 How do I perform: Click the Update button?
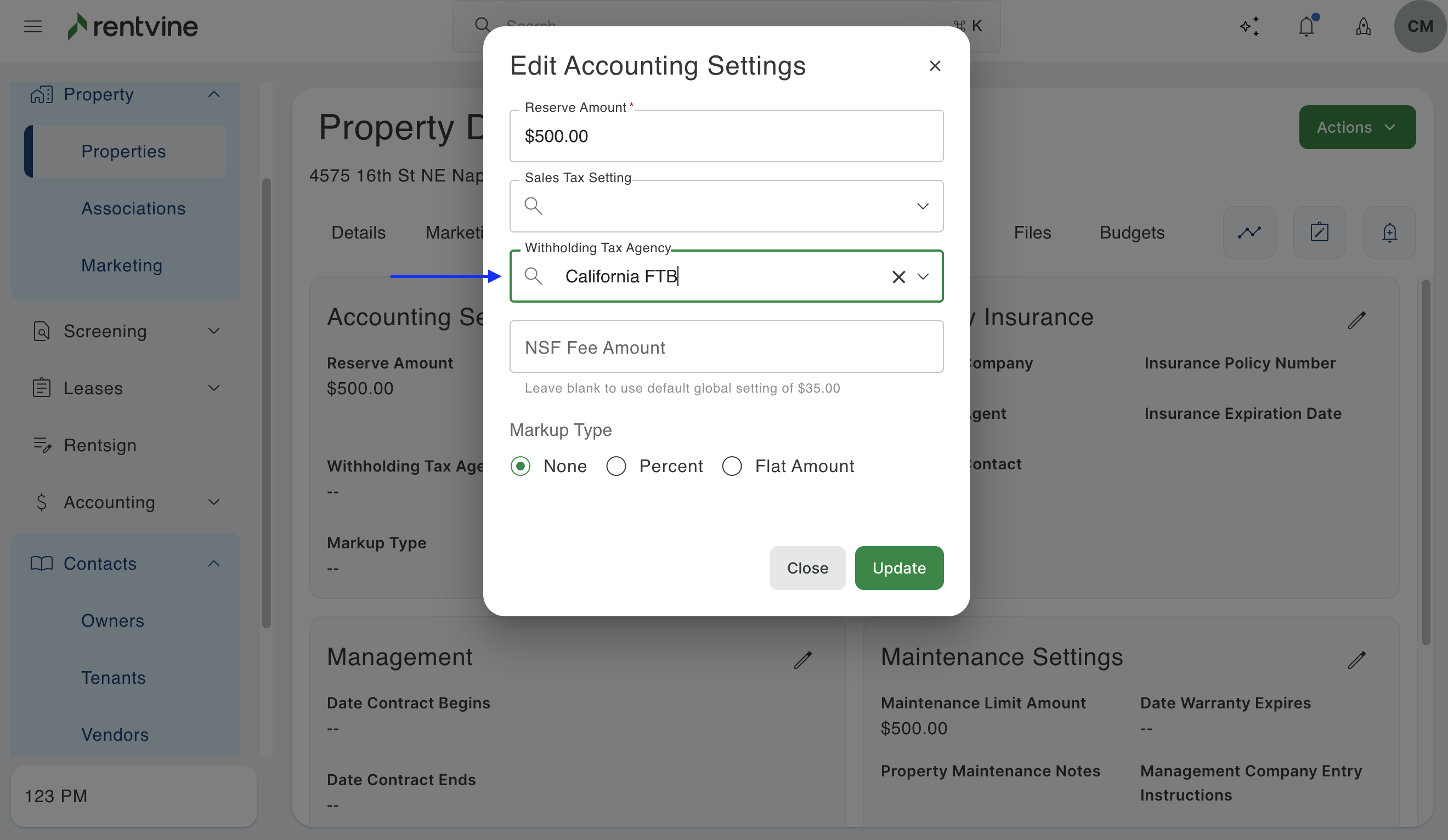tap(898, 567)
